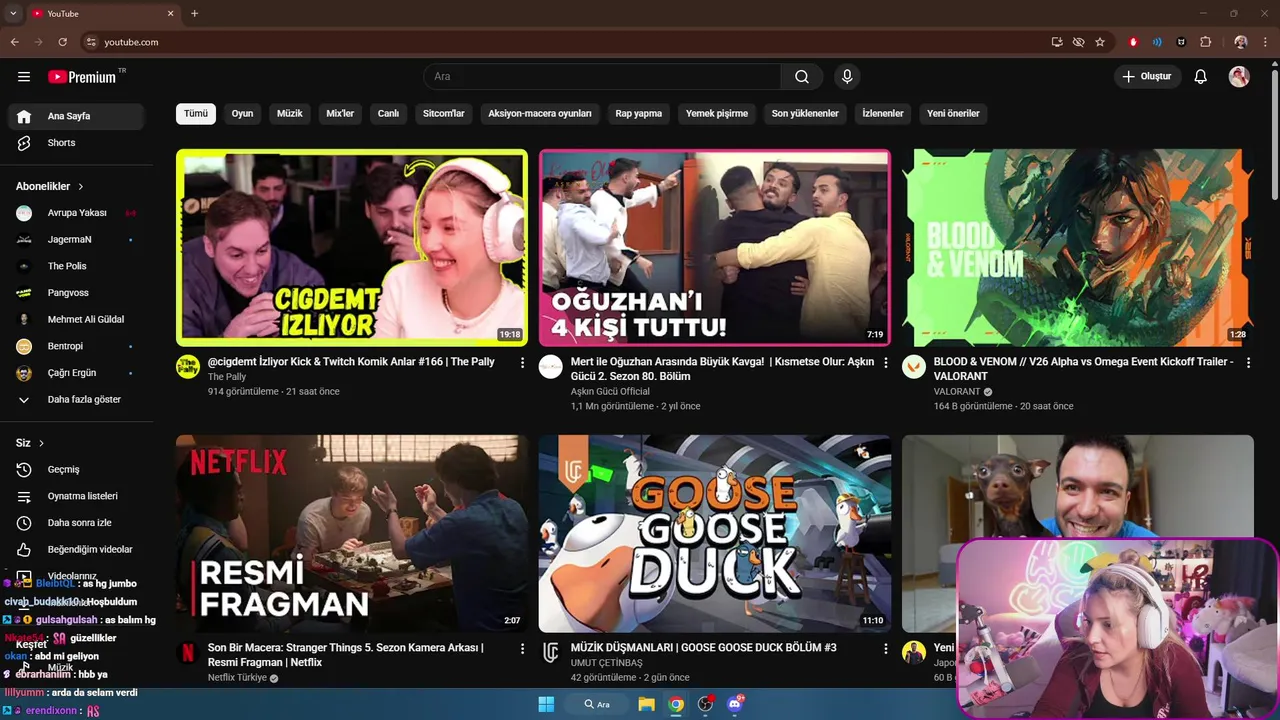Open more options for the BLOOD & VENOM video
This screenshot has width=1280, height=720.
pos(1248,363)
